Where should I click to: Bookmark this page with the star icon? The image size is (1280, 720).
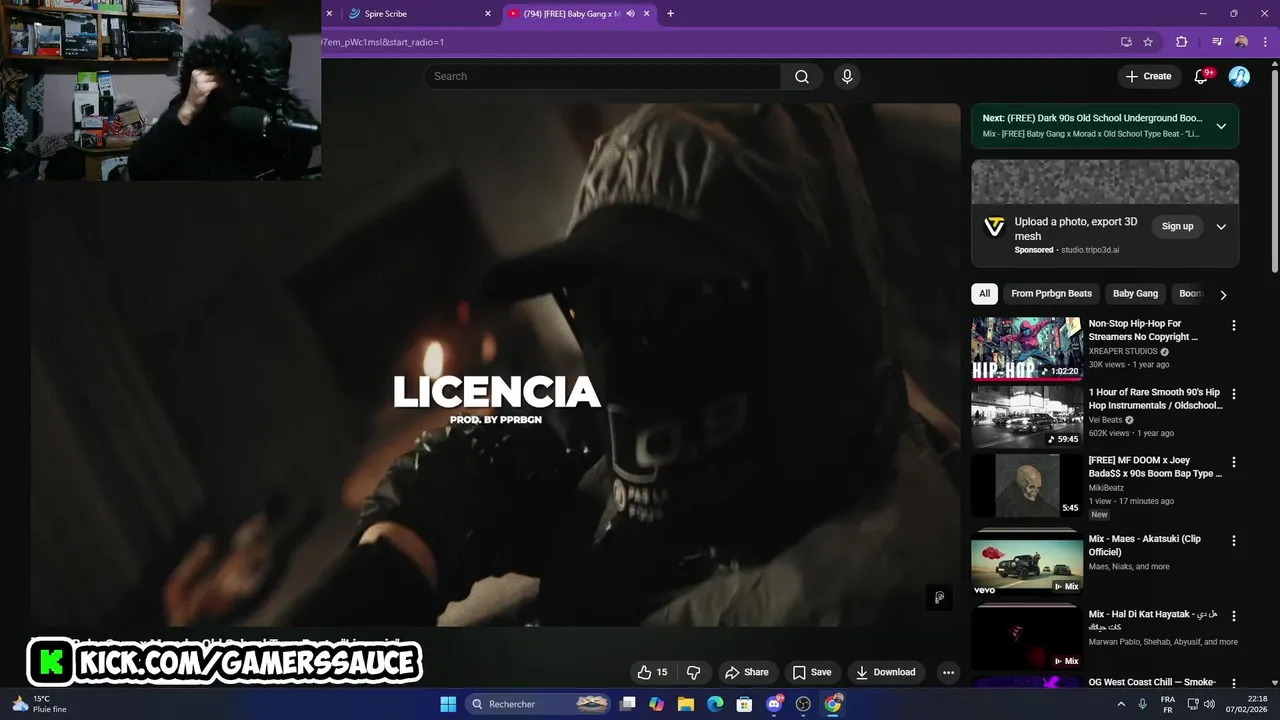click(1148, 42)
